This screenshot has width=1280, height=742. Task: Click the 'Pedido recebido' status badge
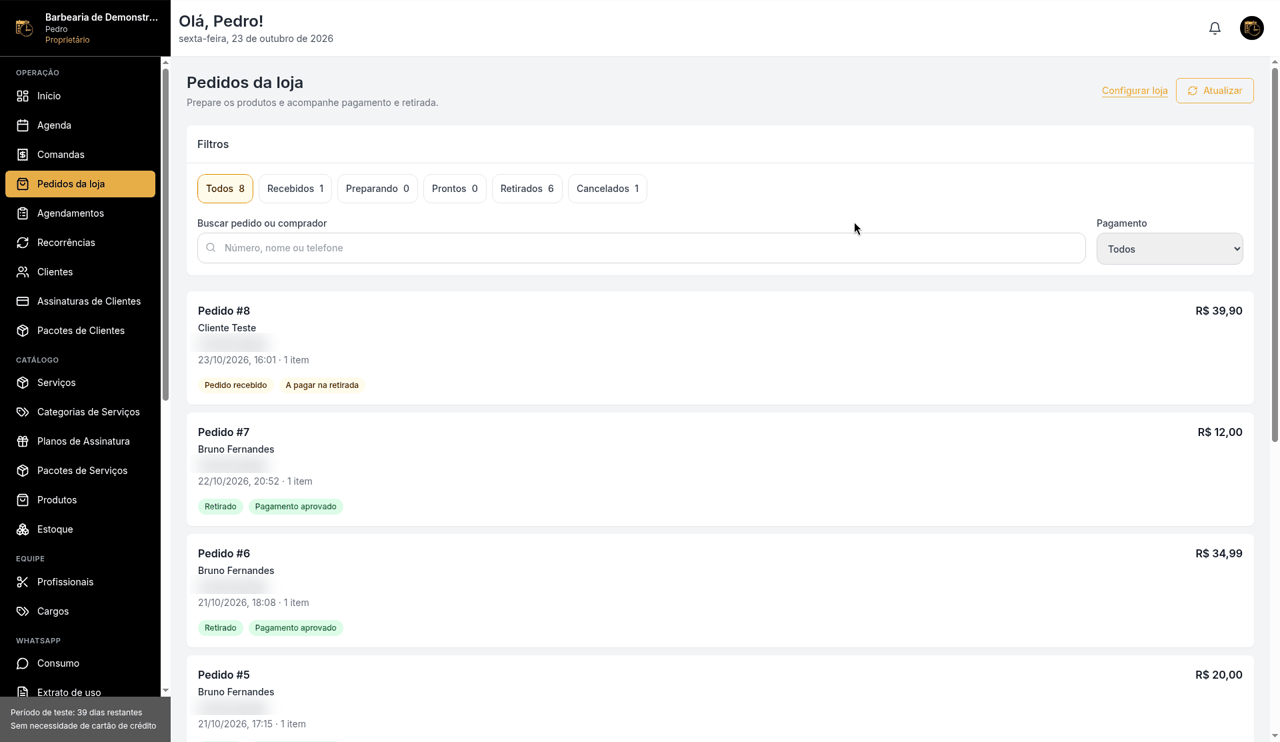click(x=236, y=385)
